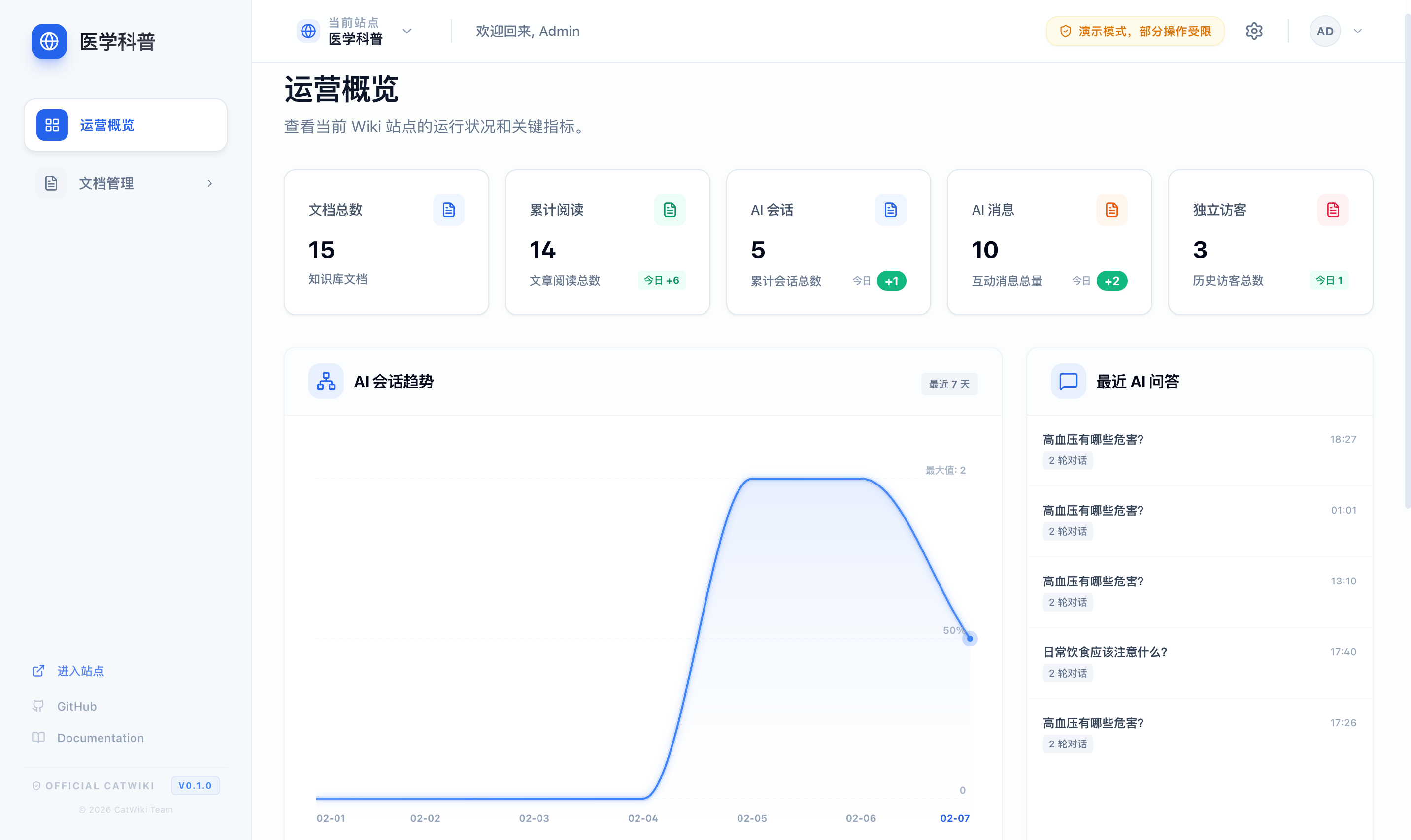Click the 今日 +6 reading badge

pos(662,280)
